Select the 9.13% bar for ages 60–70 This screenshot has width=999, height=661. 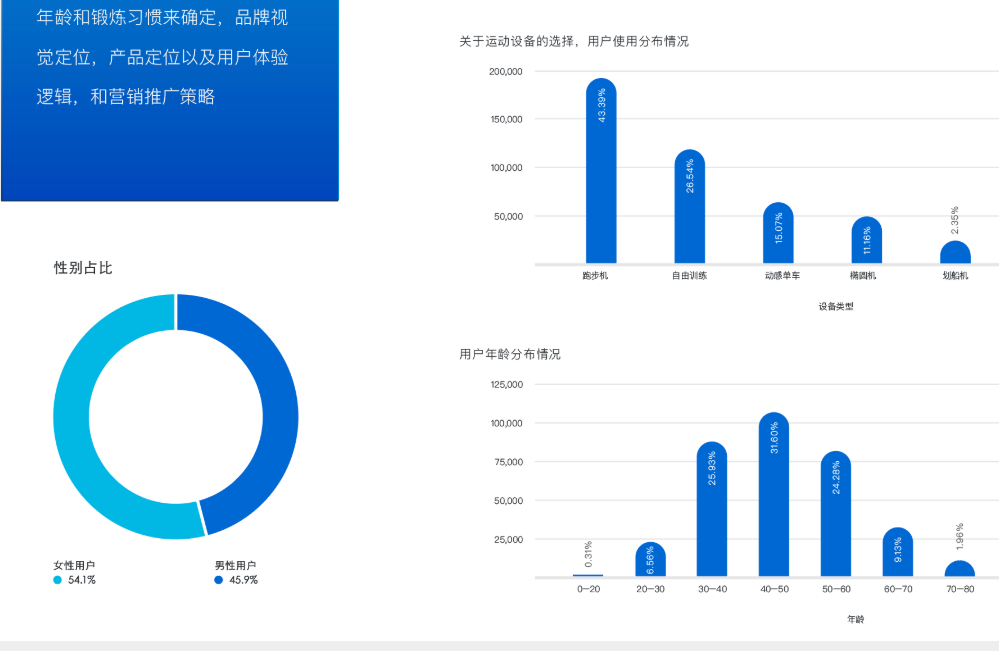click(x=898, y=552)
